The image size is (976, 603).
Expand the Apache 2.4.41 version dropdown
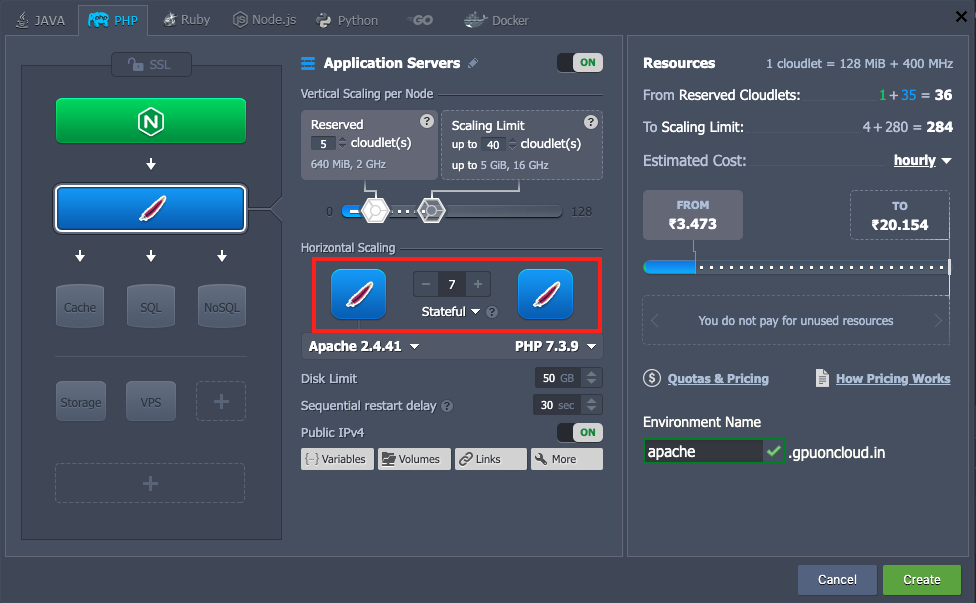pos(364,347)
